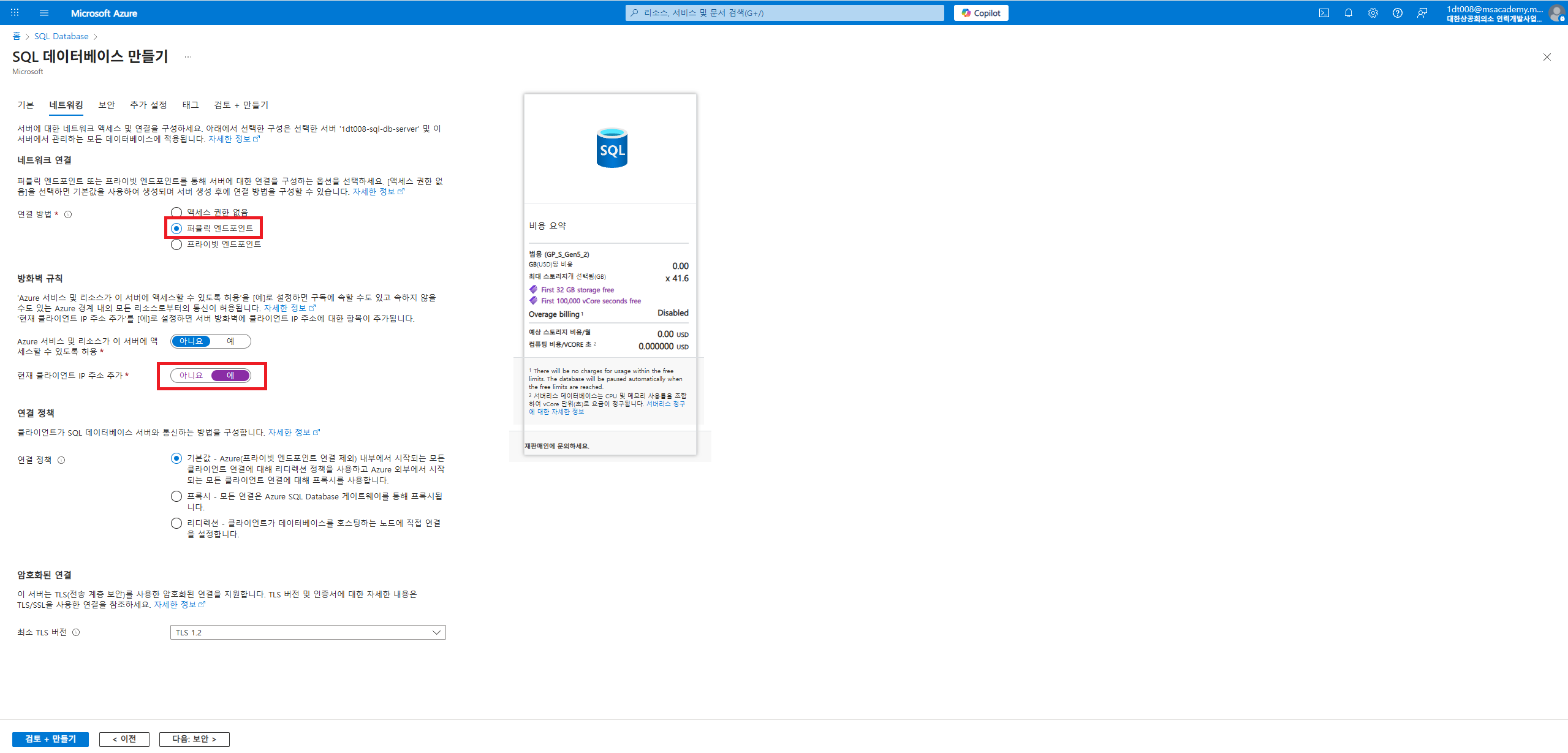Open the notifications bell icon

point(1348,13)
